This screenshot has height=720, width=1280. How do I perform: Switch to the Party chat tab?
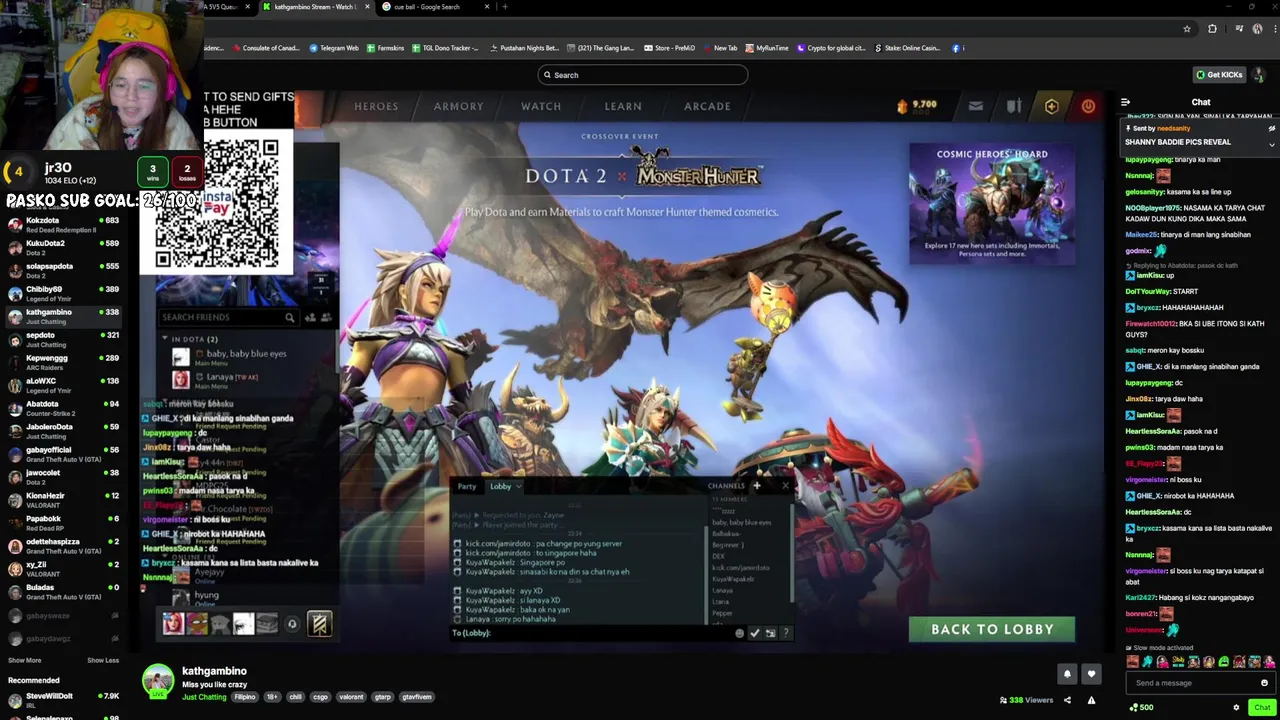[467, 486]
